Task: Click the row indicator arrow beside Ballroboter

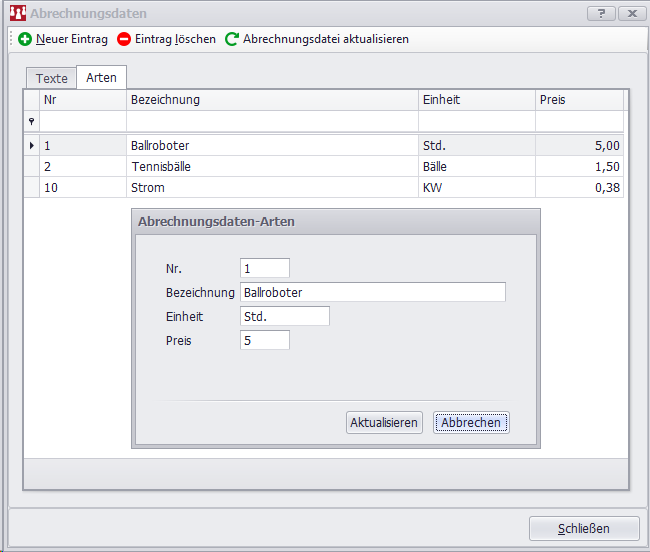Action: pyautogui.click(x=31, y=146)
